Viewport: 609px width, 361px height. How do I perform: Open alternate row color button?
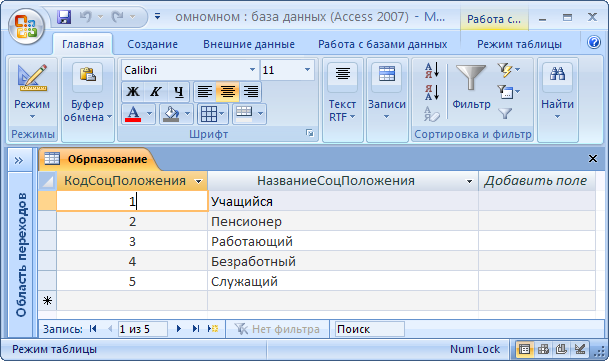coord(249,114)
